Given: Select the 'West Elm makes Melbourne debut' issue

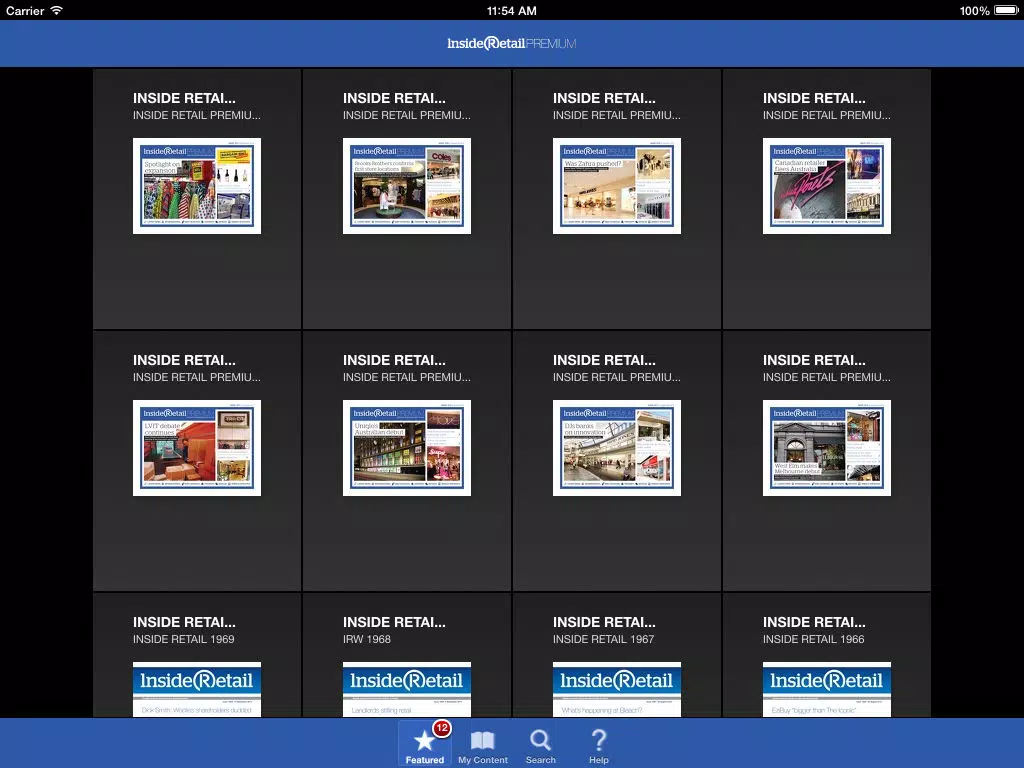Looking at the screenshot, I should coord(827,448).
